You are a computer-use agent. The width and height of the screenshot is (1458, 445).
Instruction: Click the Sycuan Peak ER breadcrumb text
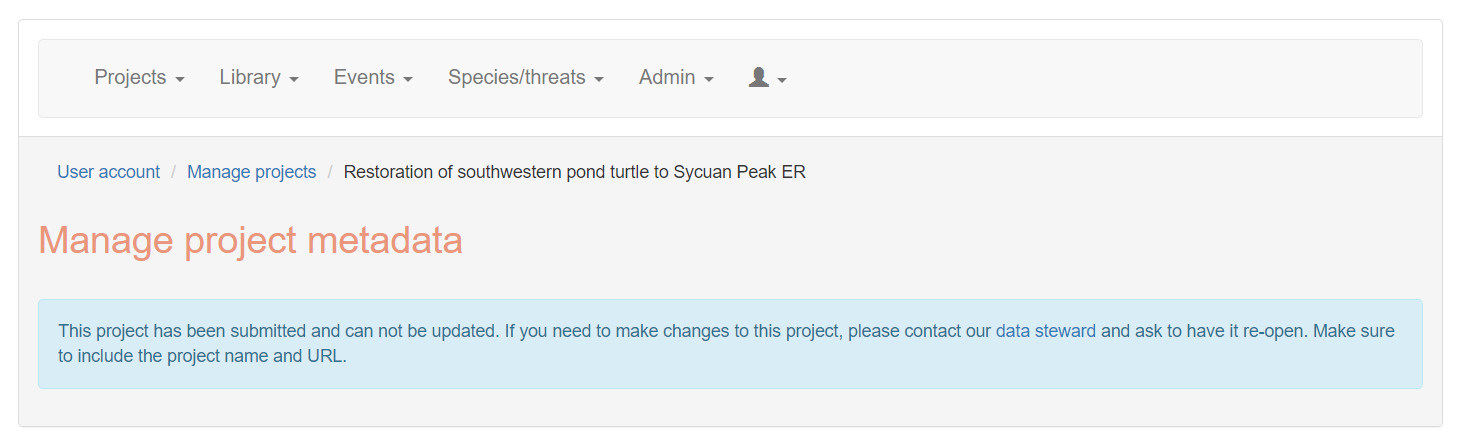point(575,172)
